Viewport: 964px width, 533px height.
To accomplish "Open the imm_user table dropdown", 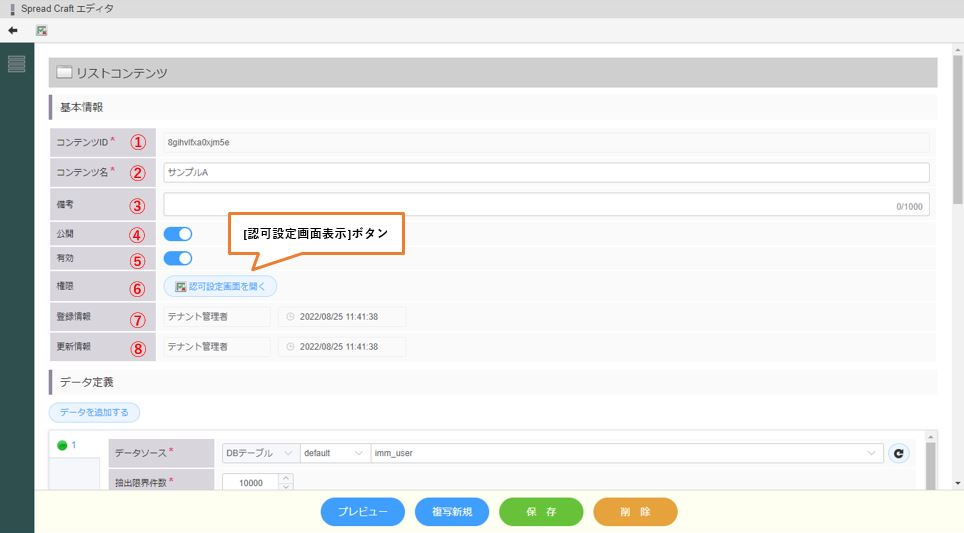I will click(x=626, y=453).
